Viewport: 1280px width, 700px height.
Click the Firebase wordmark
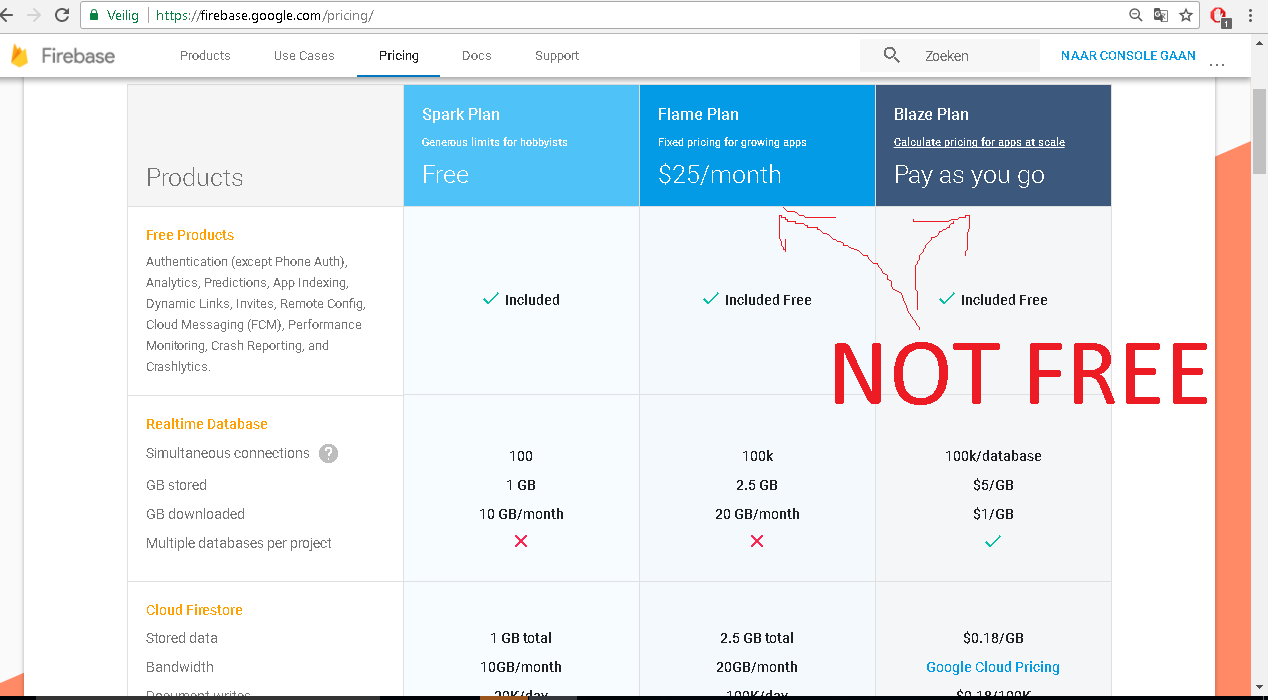pos(78,56)
